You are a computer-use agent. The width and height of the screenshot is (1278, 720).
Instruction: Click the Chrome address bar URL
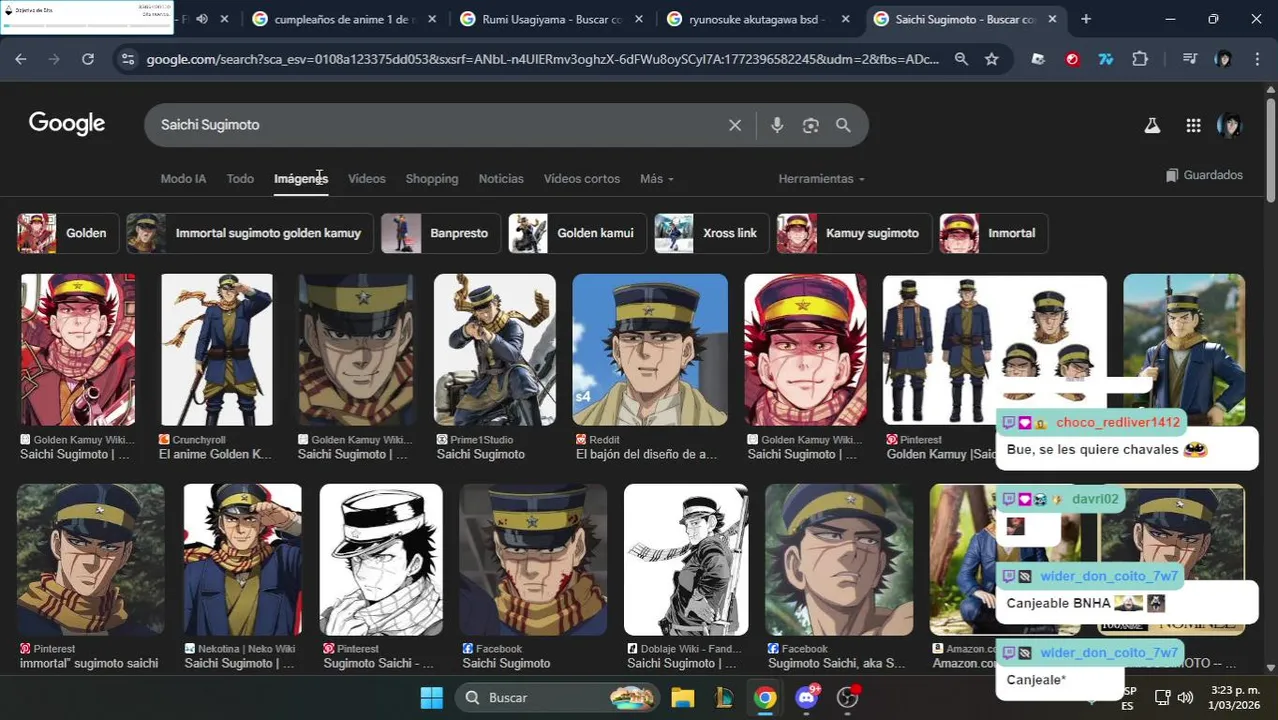(542, 59)
